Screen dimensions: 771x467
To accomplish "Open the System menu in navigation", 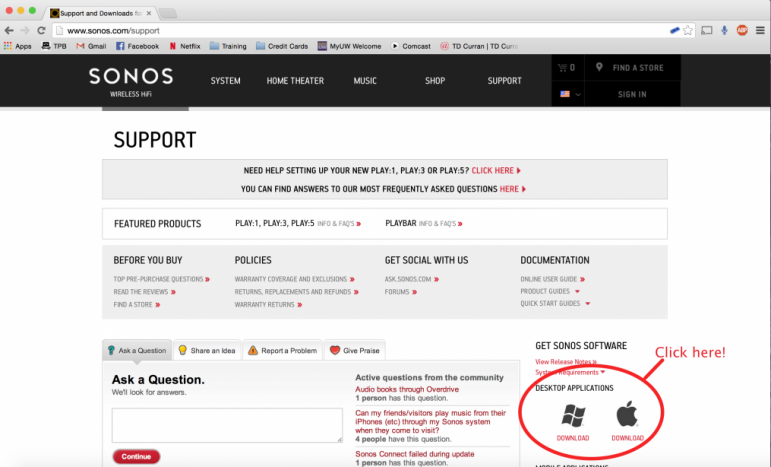I will tap(226, 81).
